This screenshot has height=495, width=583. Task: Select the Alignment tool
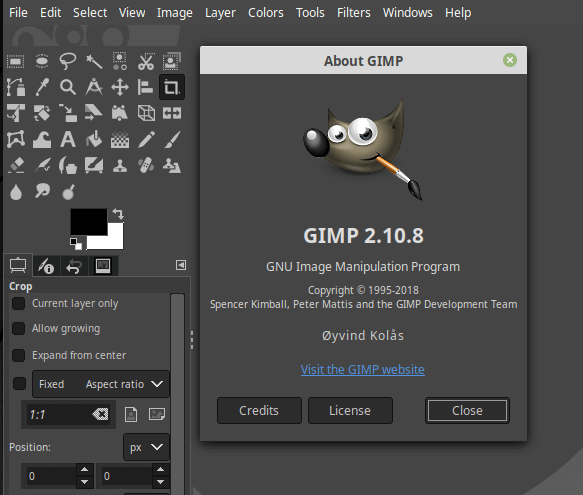pos(146,87)
